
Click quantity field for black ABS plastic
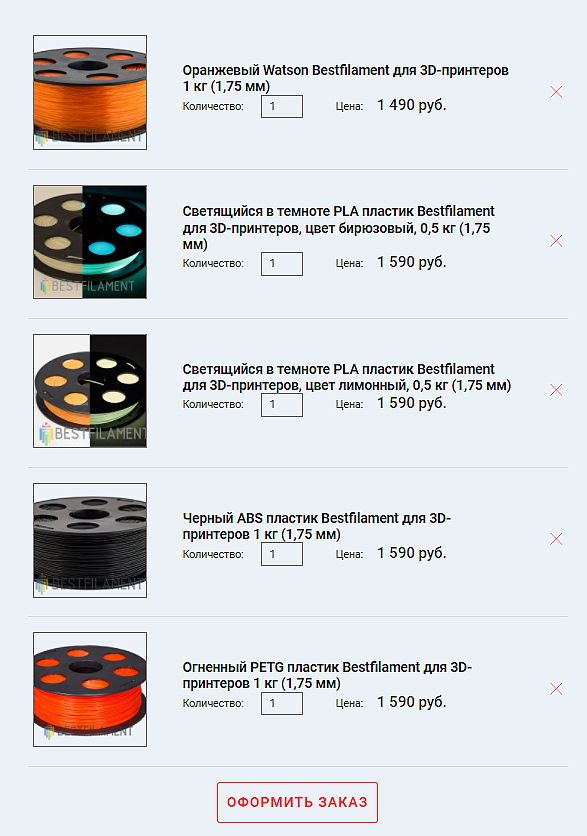pos(282,554)
